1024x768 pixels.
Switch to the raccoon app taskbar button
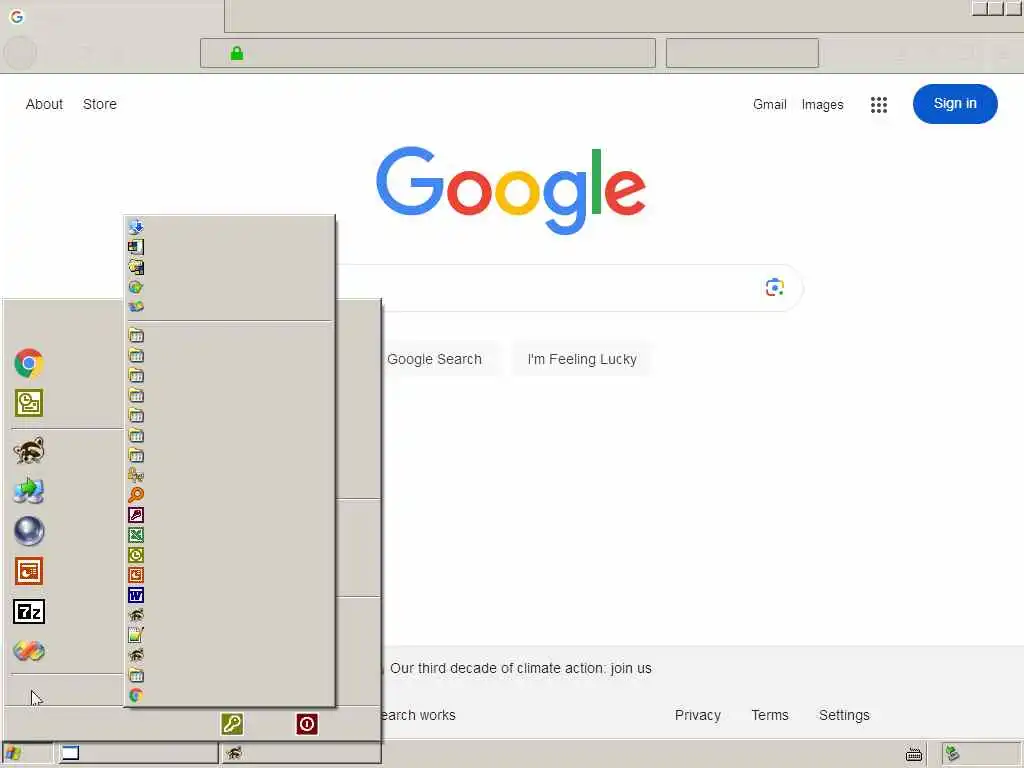pyautogui.click(x=300, y=753)
